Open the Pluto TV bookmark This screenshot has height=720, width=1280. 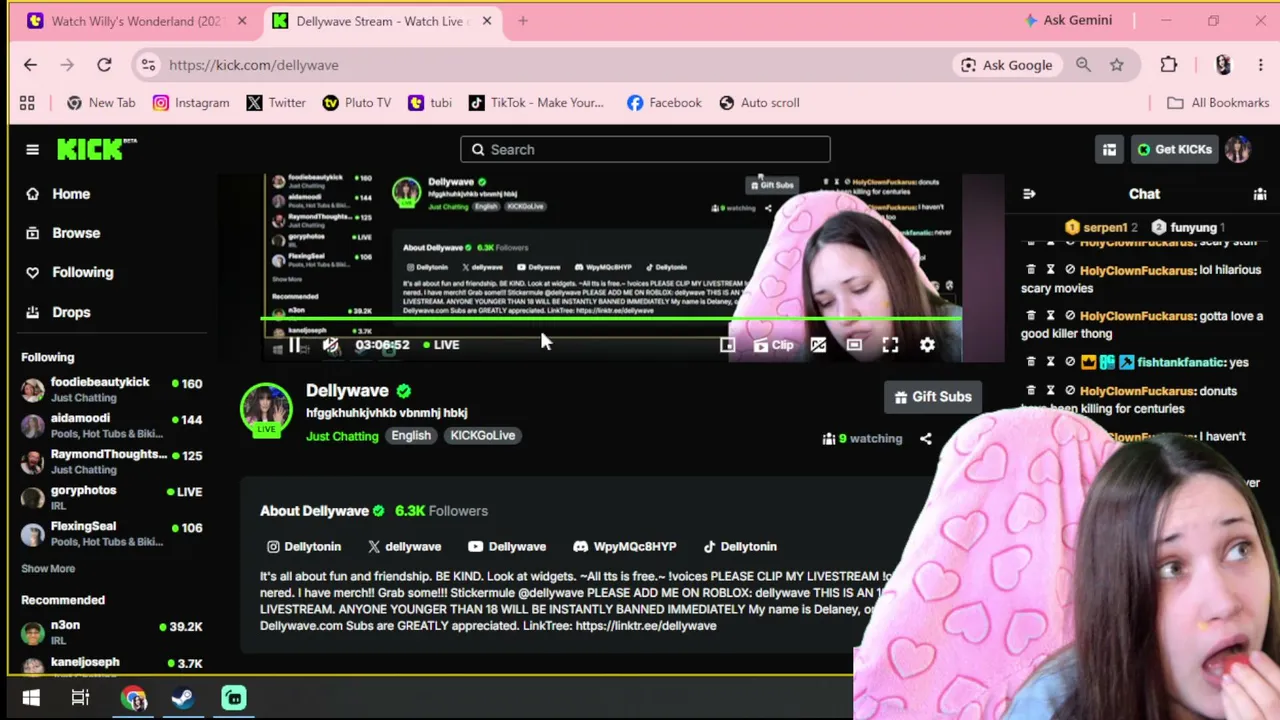pyautogui.click(x=357, y=103)
